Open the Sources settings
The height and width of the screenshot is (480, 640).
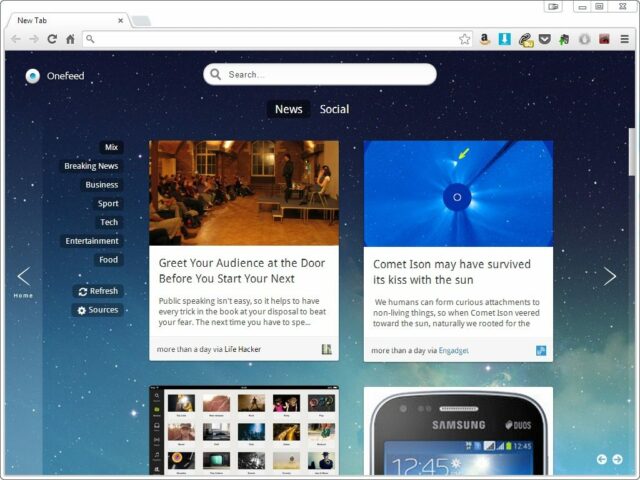[97, 310]
